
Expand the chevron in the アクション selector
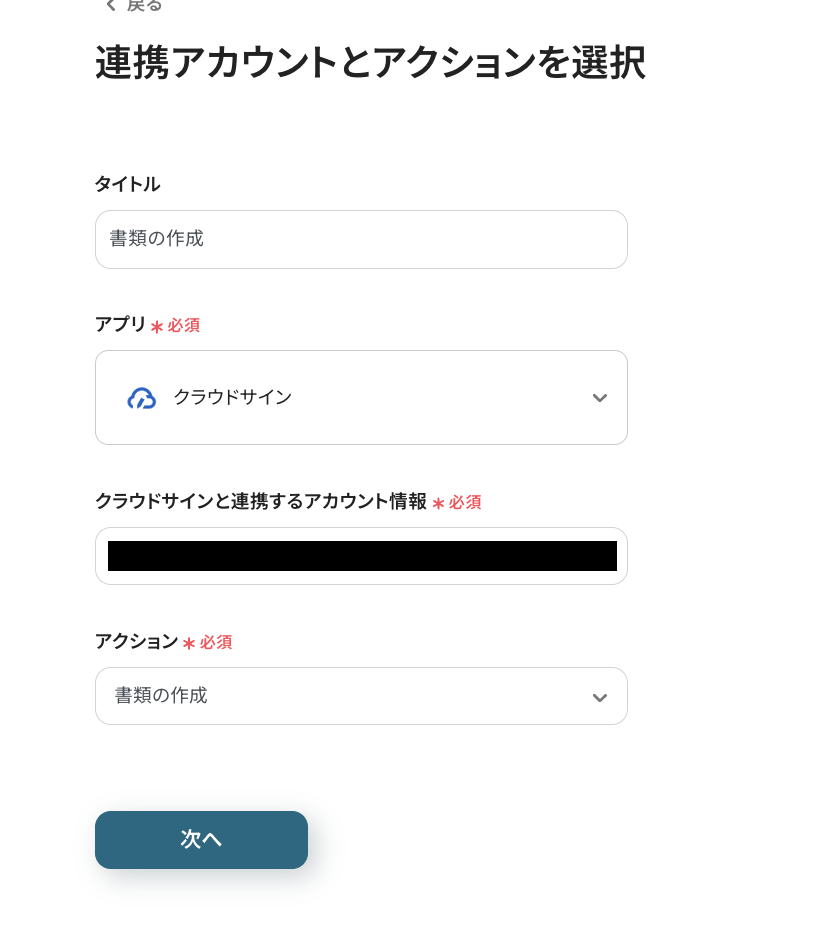point(600,697)
